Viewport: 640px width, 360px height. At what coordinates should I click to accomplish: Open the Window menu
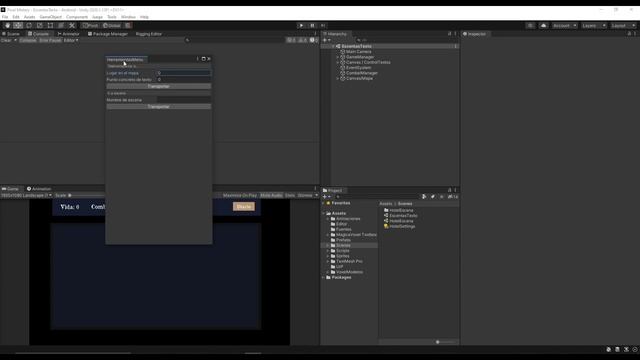point(128,17)
